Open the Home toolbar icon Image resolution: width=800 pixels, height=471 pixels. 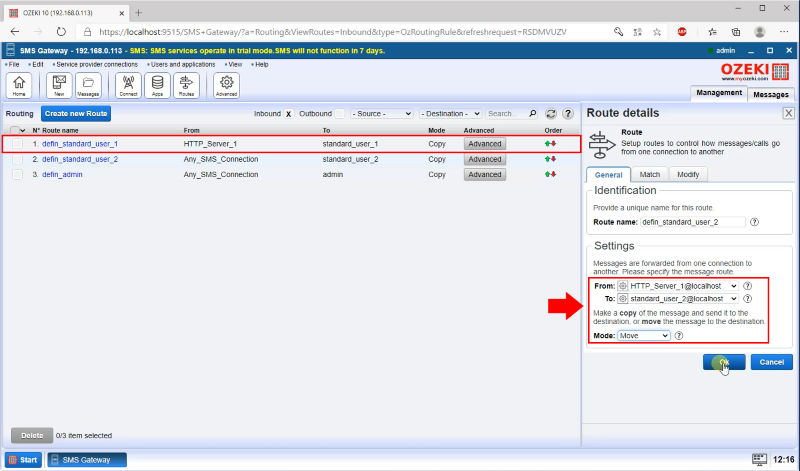(19, 86)
